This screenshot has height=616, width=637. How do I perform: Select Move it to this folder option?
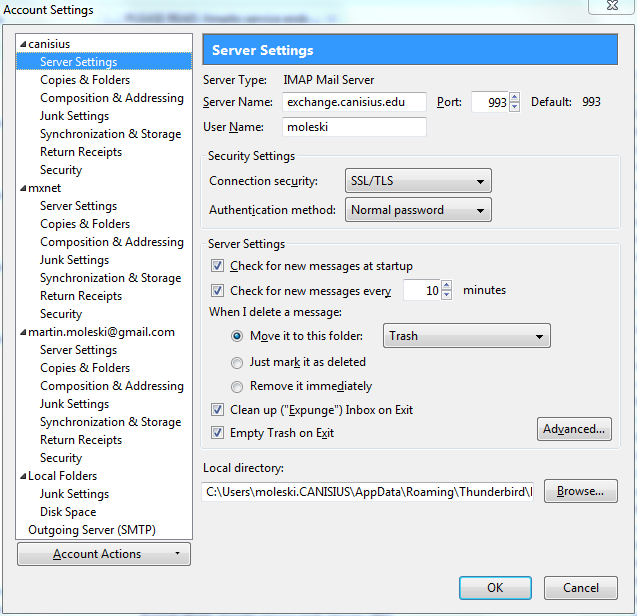click(237, 336)
